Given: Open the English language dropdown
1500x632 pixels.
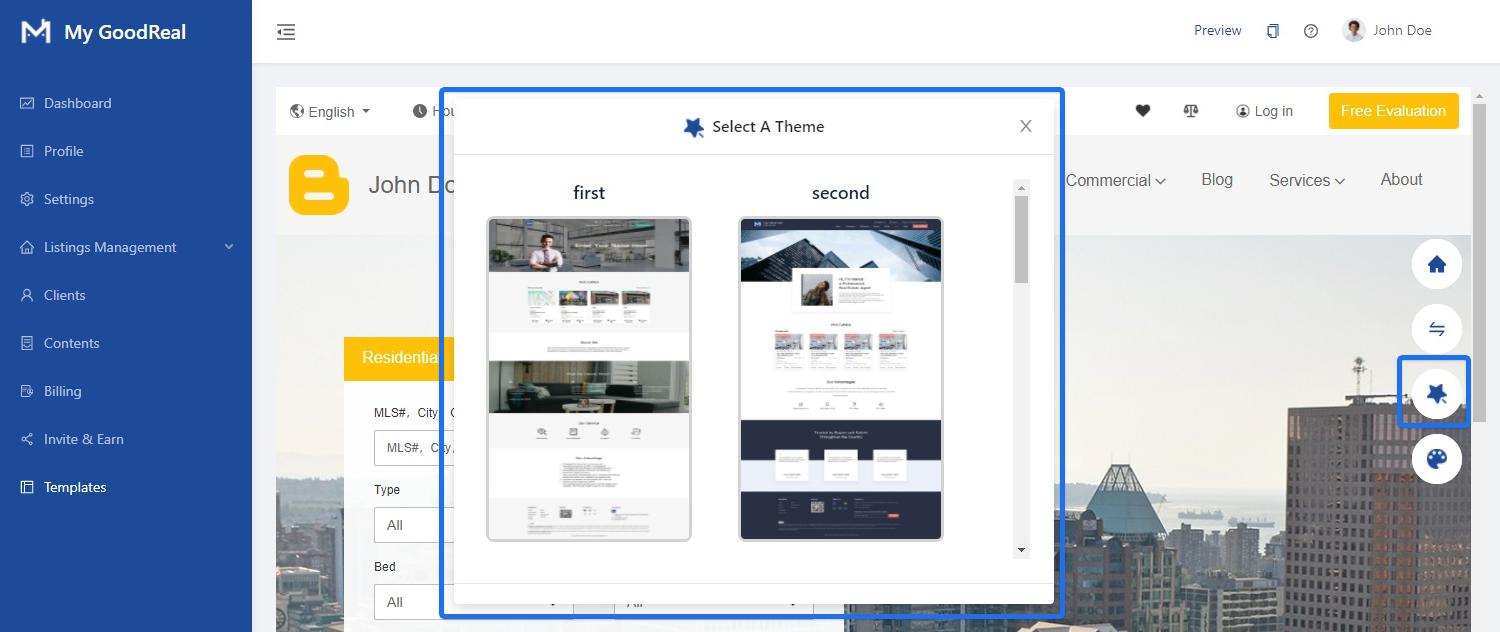Looking at the screenshot, I should click(x=330, y=111).
